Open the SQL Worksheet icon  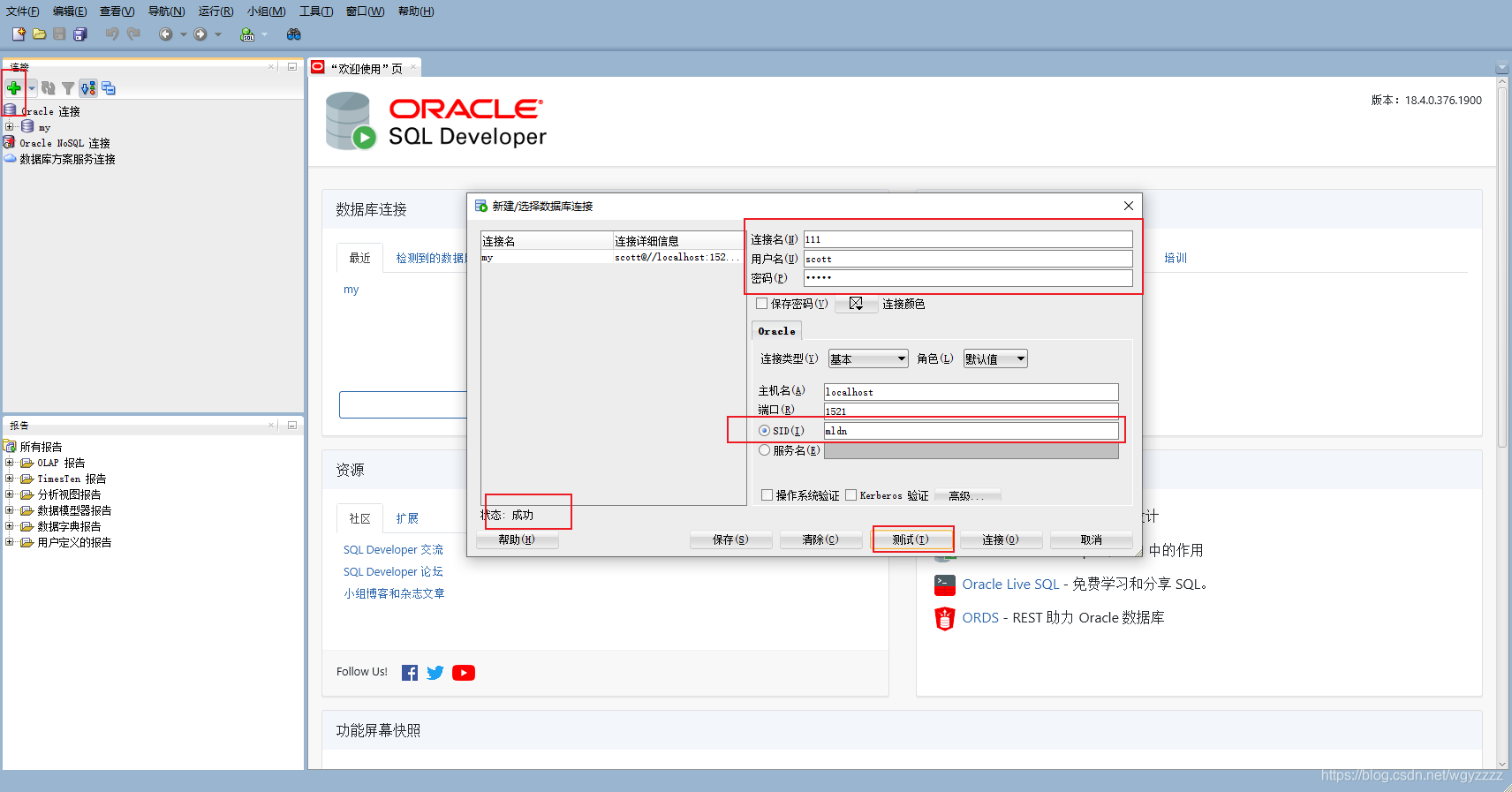coord(247,34)
